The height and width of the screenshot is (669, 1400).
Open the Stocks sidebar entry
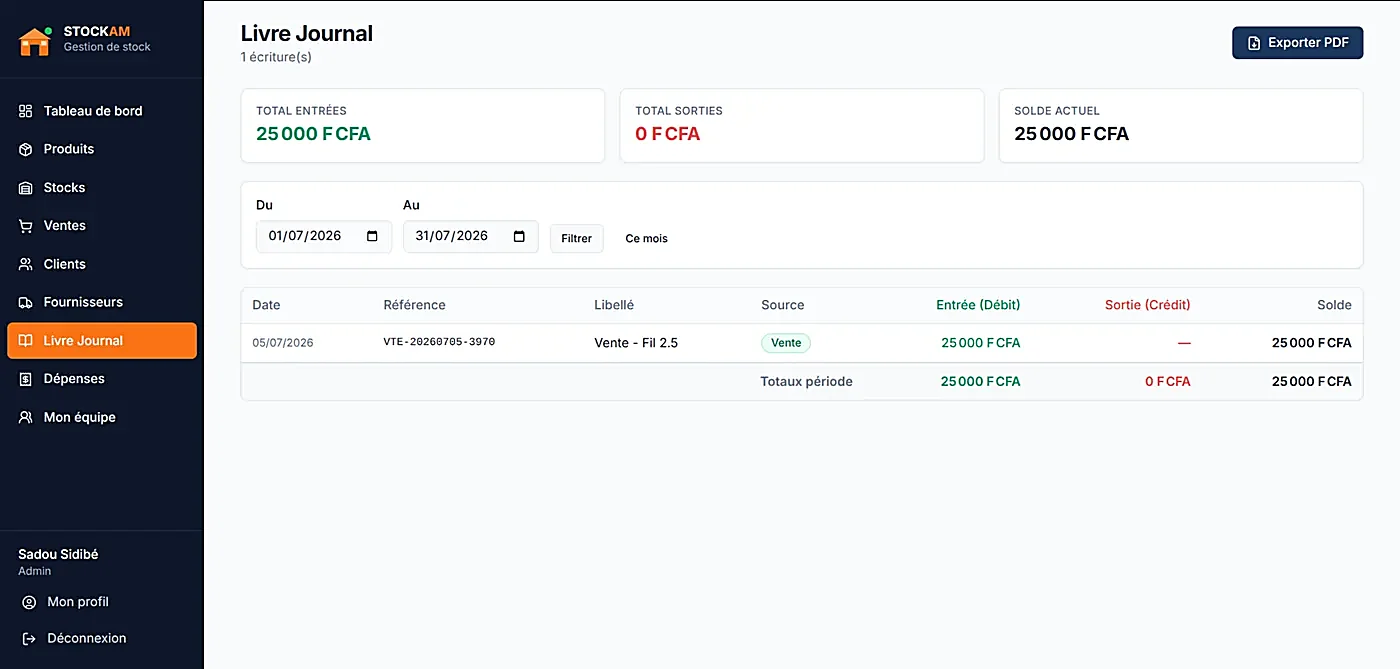[x=102, y=188]
